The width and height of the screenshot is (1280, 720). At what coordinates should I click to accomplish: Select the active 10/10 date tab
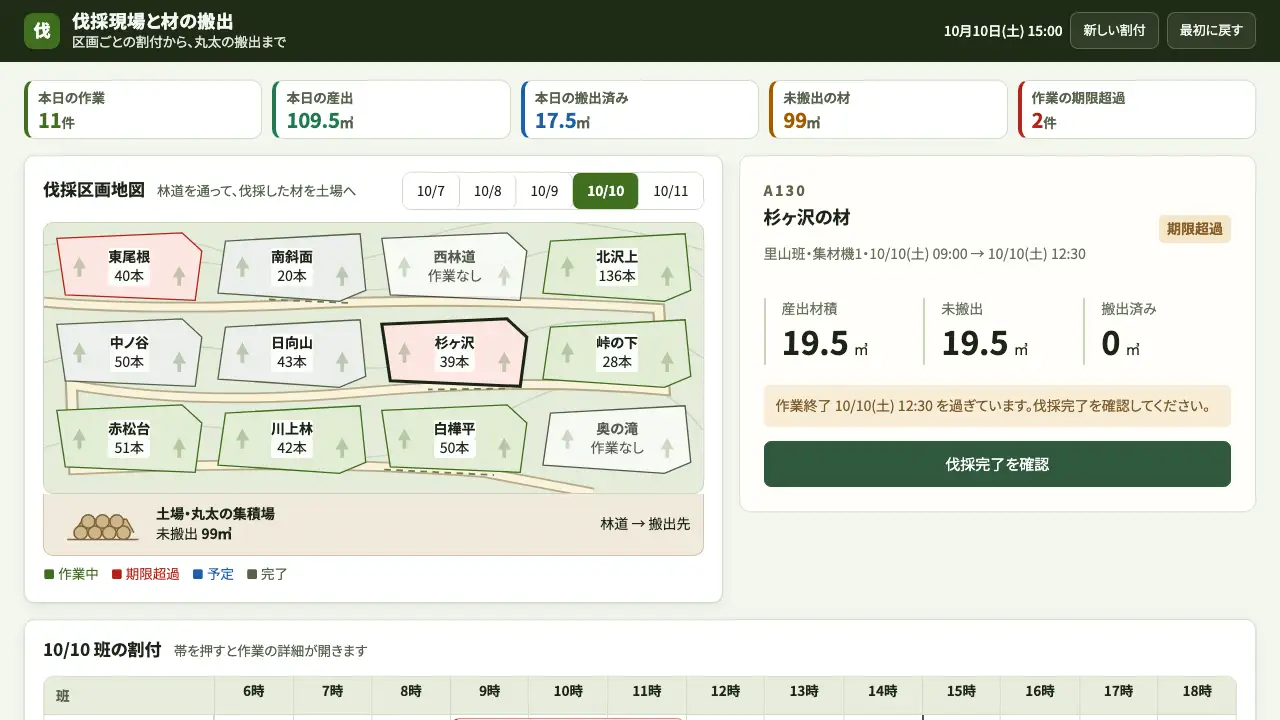[606, 191]
